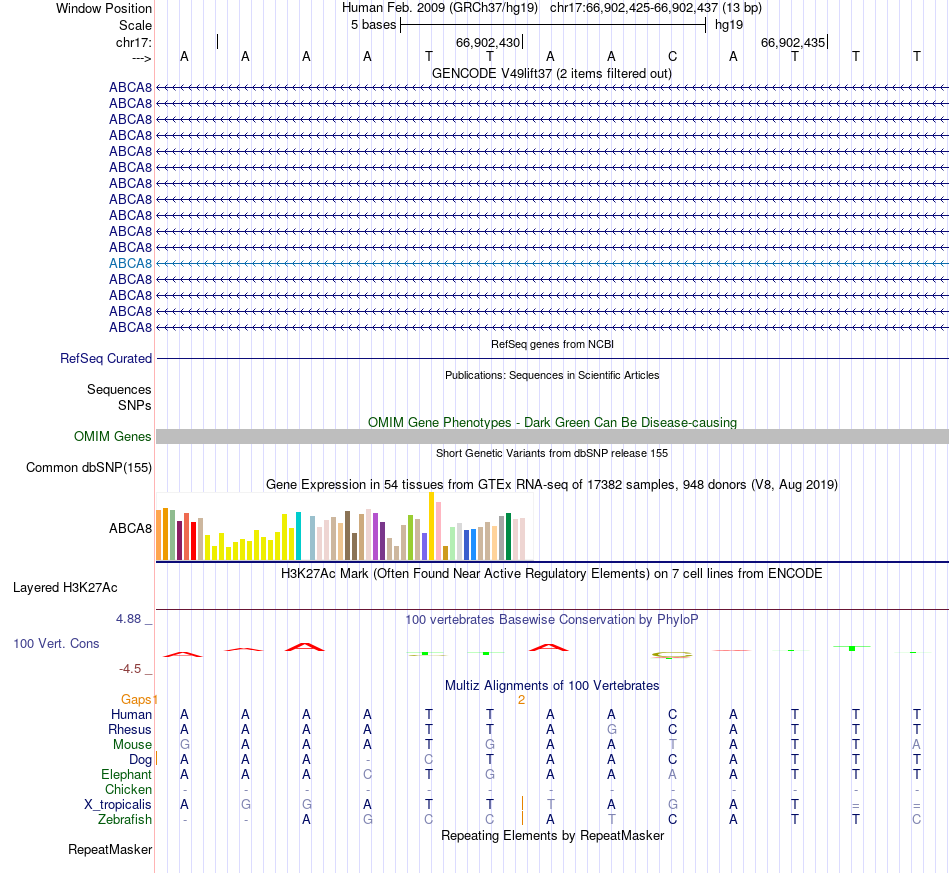Click Multiz Alignments of 100 Vertebrates title
Image resolution: width=950 pixels, height=873 pixels.
(552, 686)
